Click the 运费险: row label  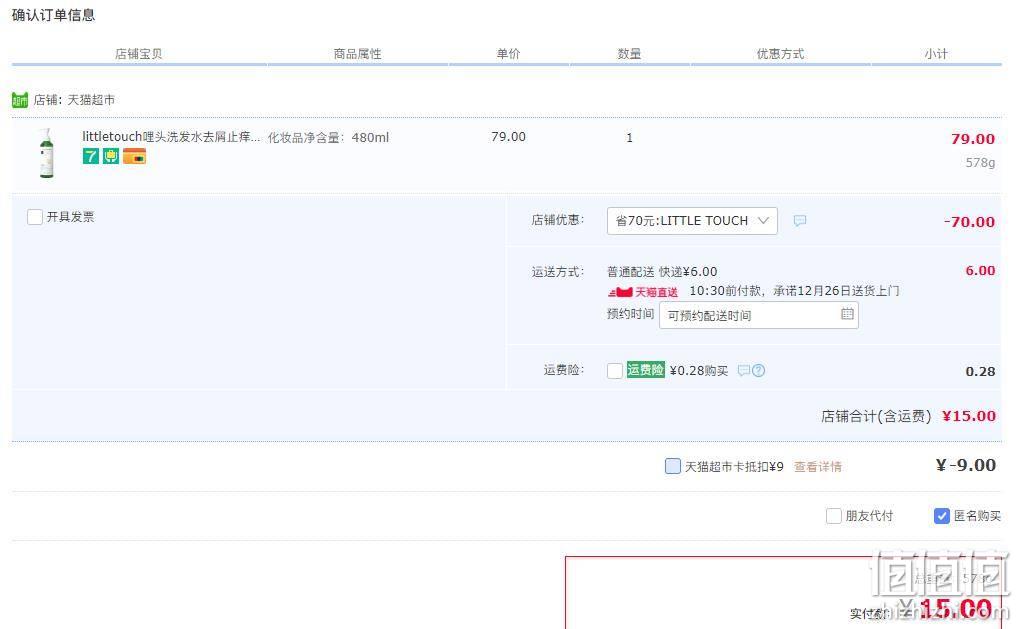(x=563, y=370)
